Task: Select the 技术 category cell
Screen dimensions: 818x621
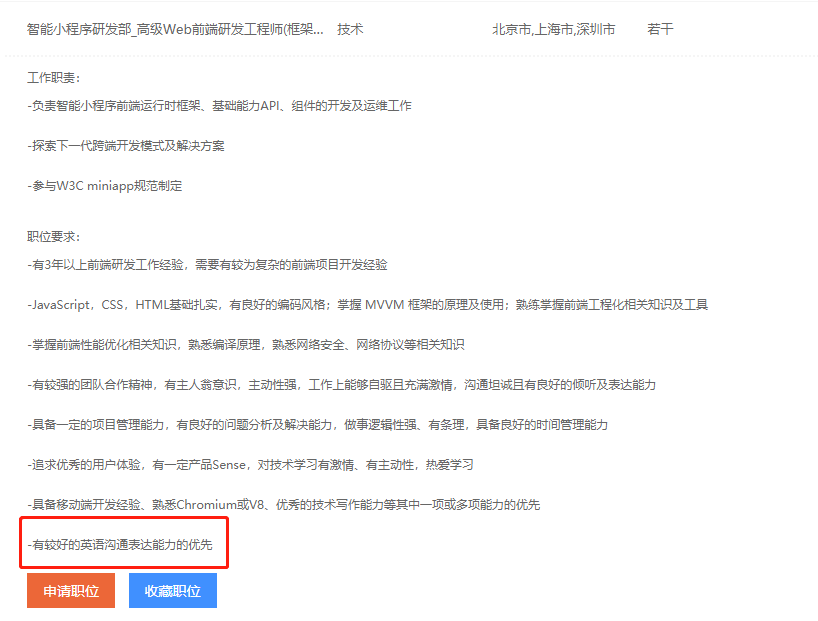Action: [350, 29]
